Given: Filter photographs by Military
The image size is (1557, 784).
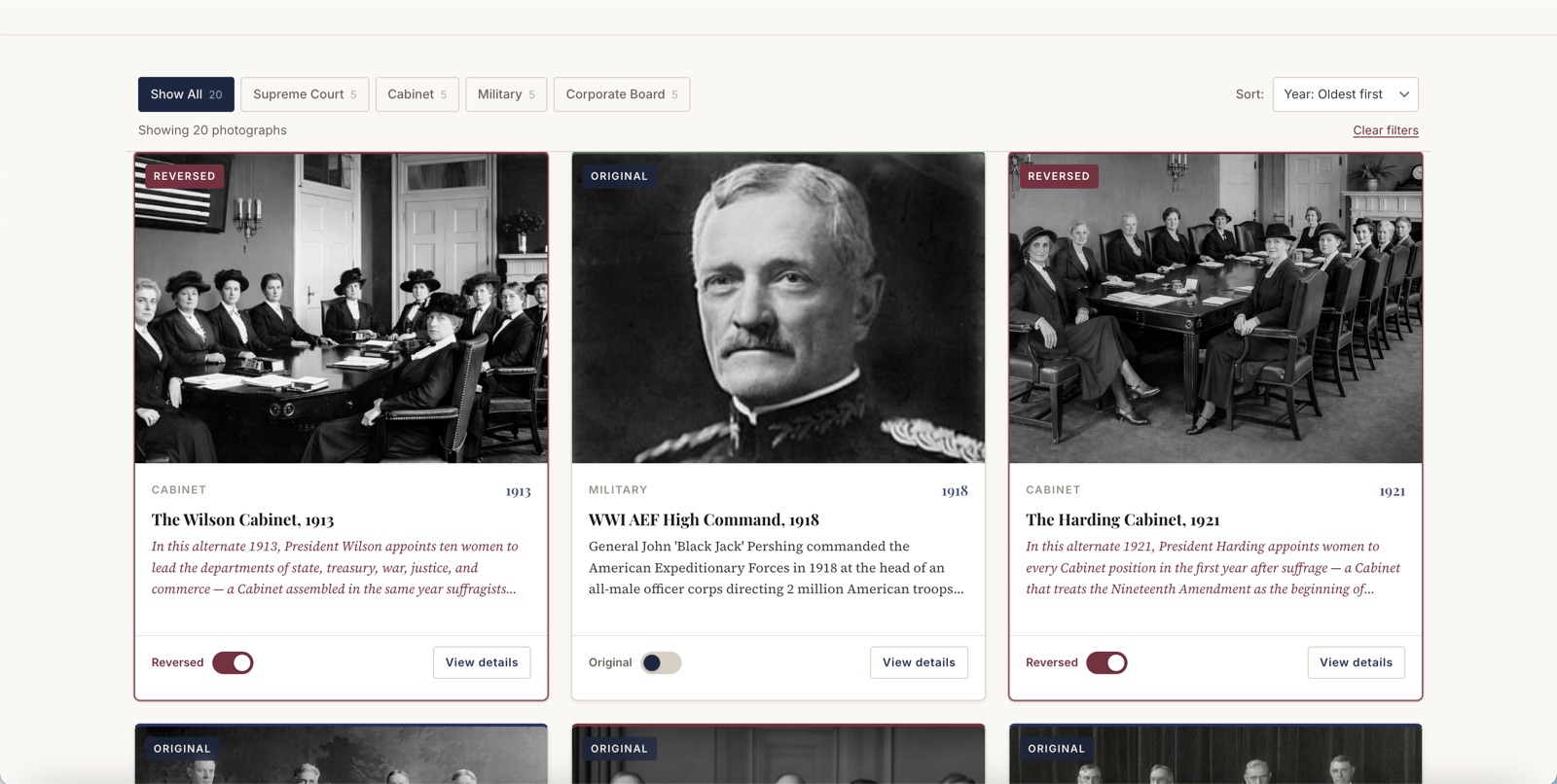Looking at the screenshot, I should pos(506,94).
